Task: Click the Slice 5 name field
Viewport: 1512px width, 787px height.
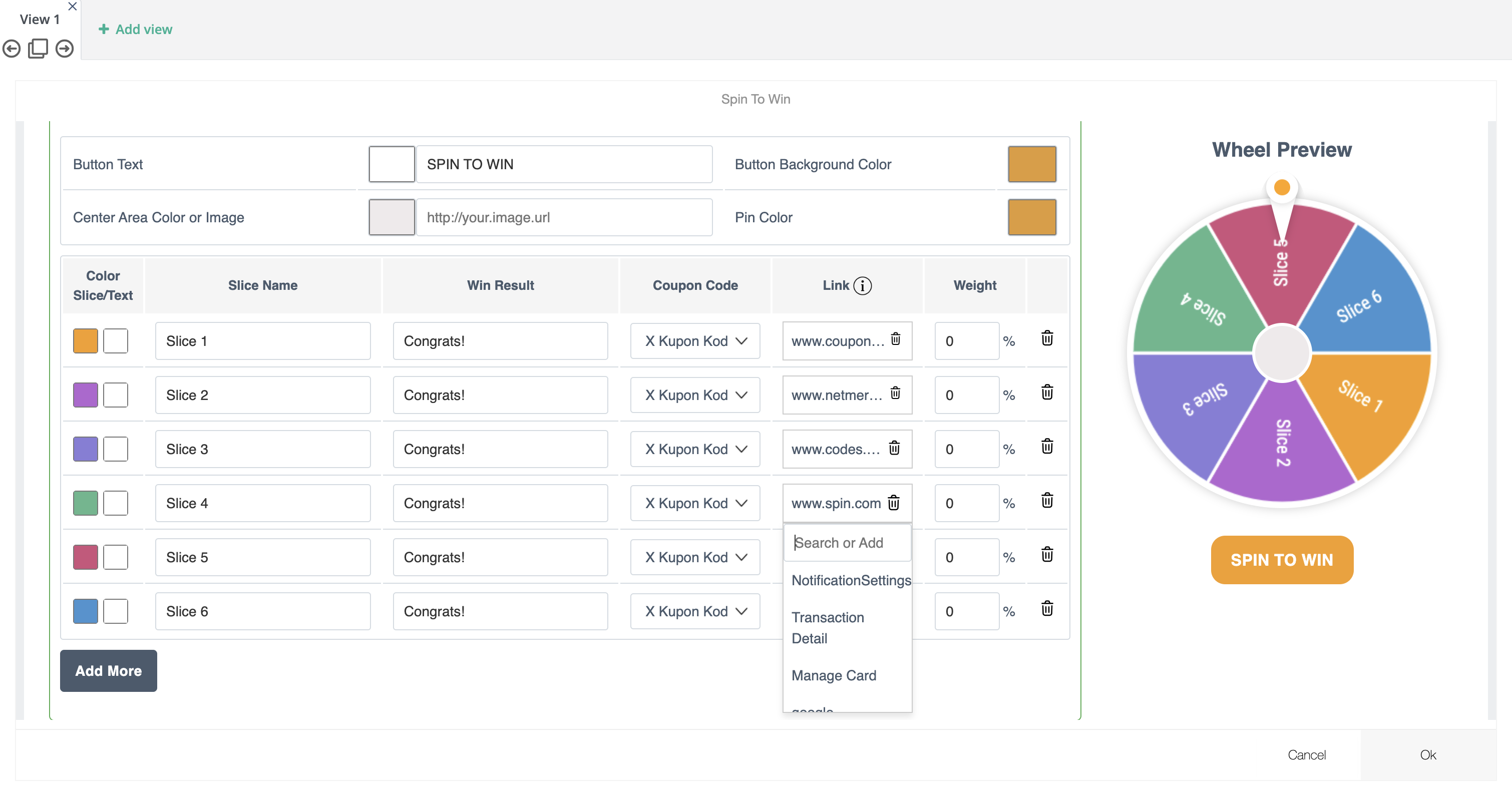Action: coord(263,557)
